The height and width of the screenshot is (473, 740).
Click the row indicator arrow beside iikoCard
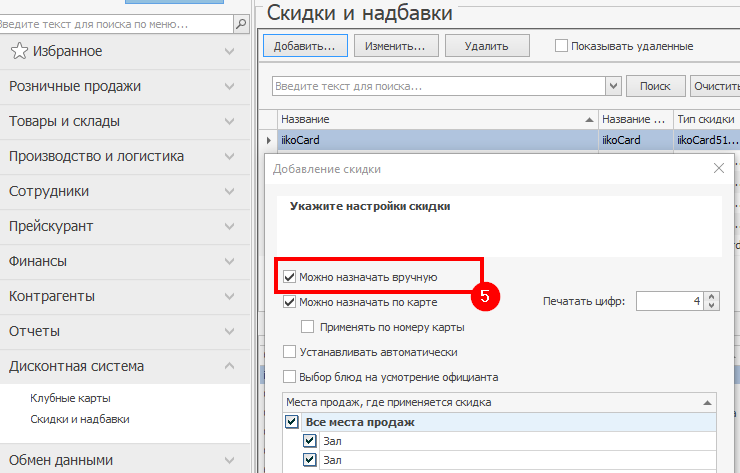point(267,141)
